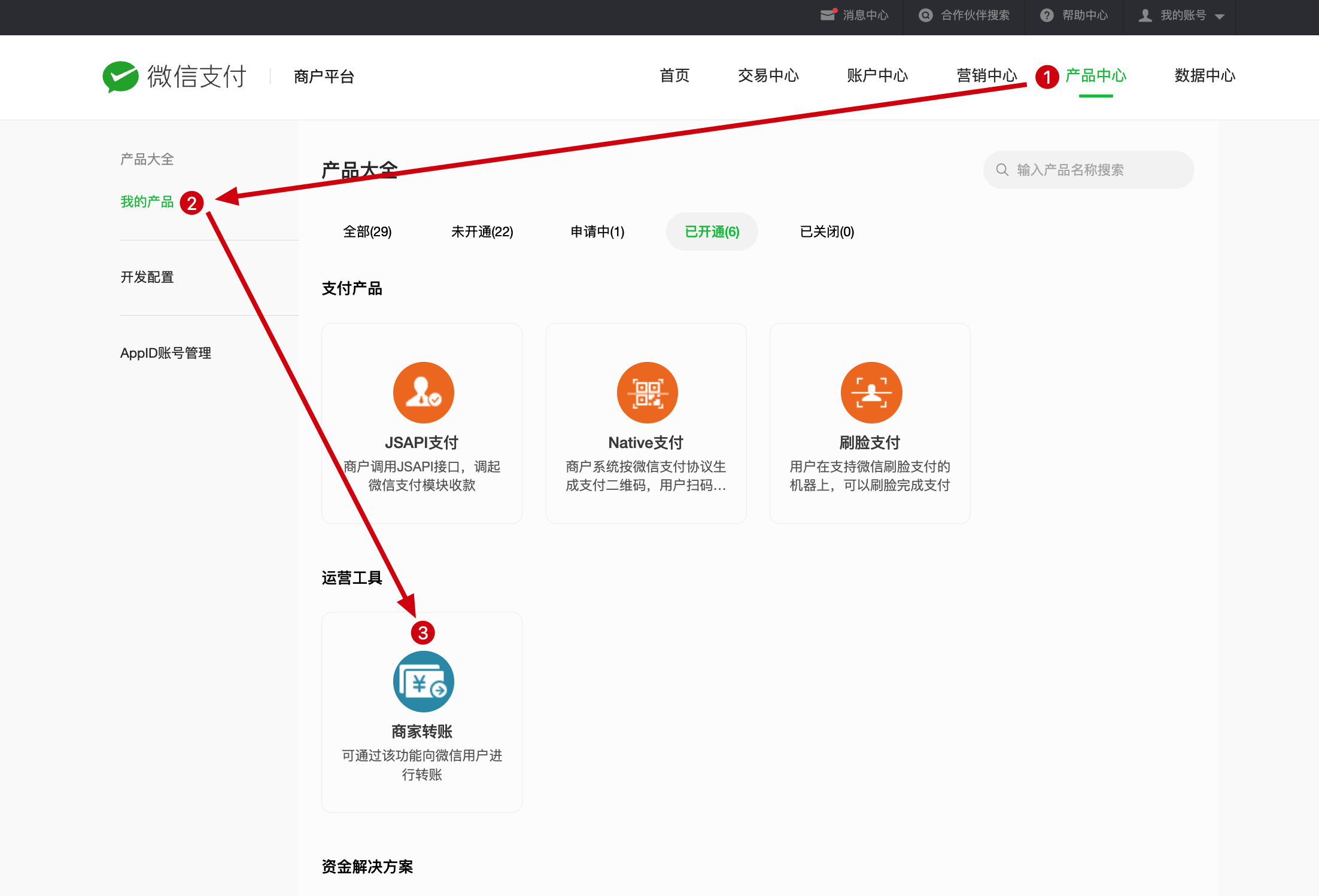Click the 商家转账 blue transfer icon

tap(424, 681)
